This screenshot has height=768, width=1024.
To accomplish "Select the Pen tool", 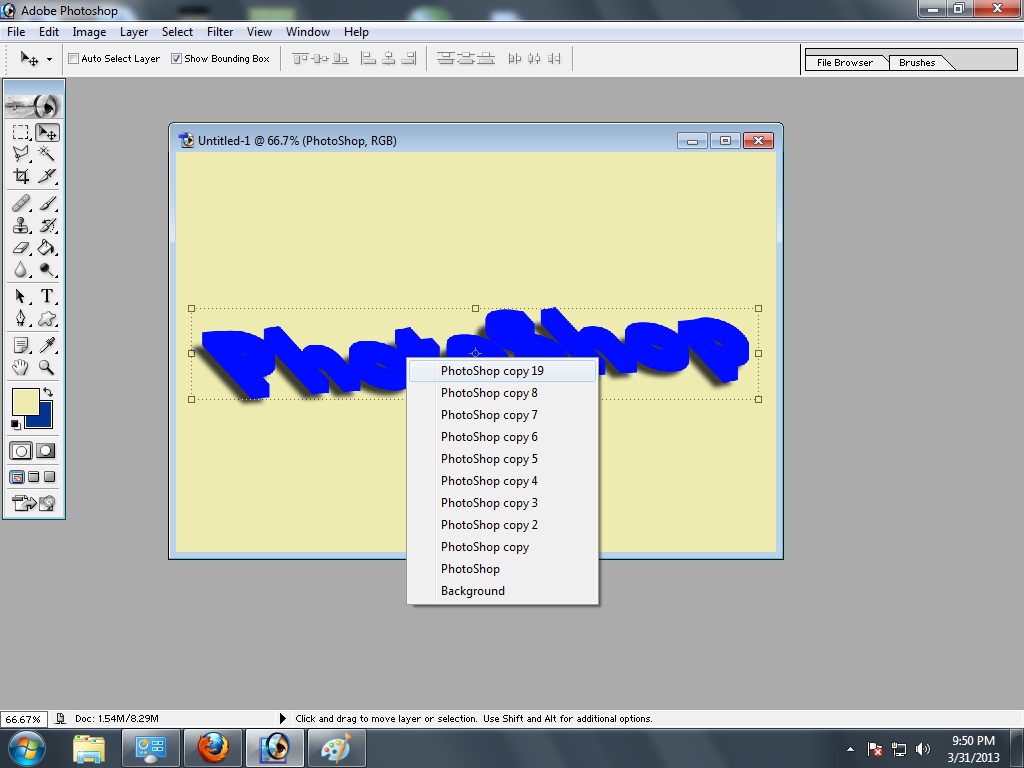I will [20, 319].
